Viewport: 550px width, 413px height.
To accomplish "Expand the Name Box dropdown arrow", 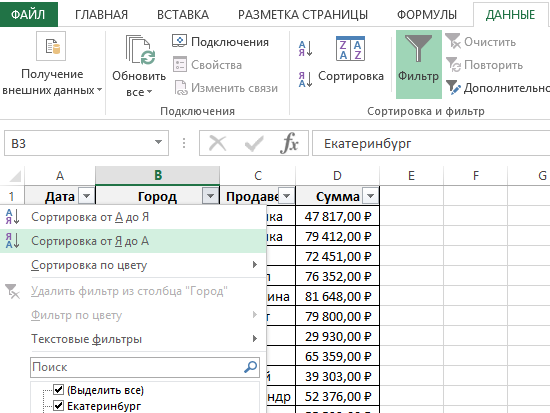I will (x=159, y=143).
